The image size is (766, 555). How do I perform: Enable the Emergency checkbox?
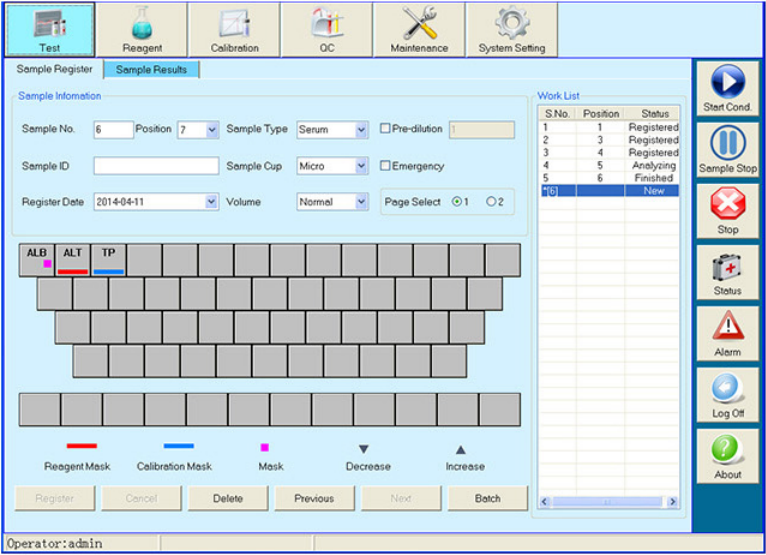click(x=385, y=166)
